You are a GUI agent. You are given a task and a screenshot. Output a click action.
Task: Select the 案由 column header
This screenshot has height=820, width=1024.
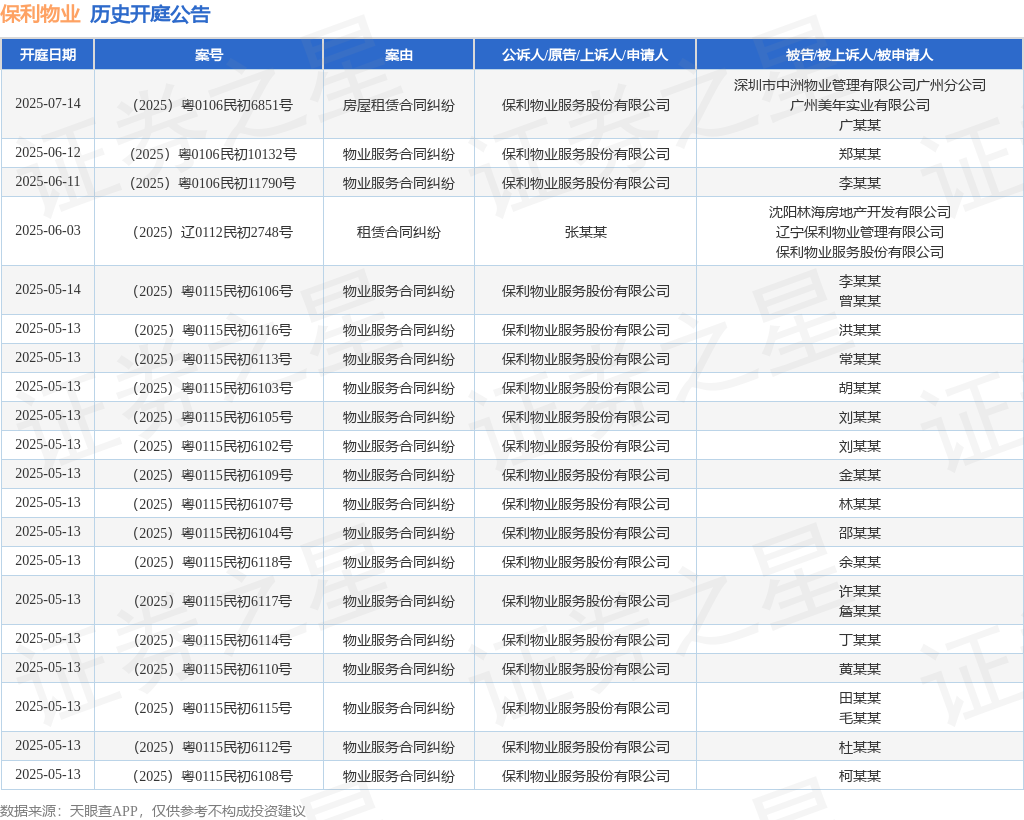click(x=398, y=55)
